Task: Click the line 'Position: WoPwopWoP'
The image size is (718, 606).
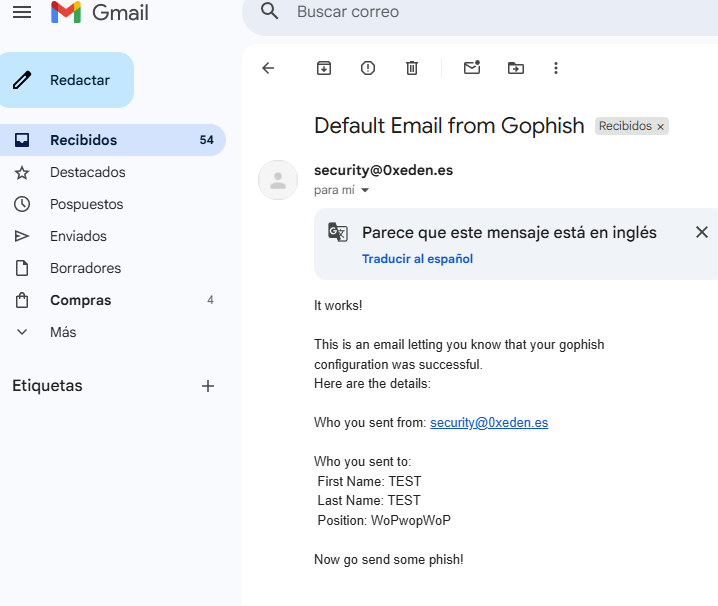Action: 384,520
